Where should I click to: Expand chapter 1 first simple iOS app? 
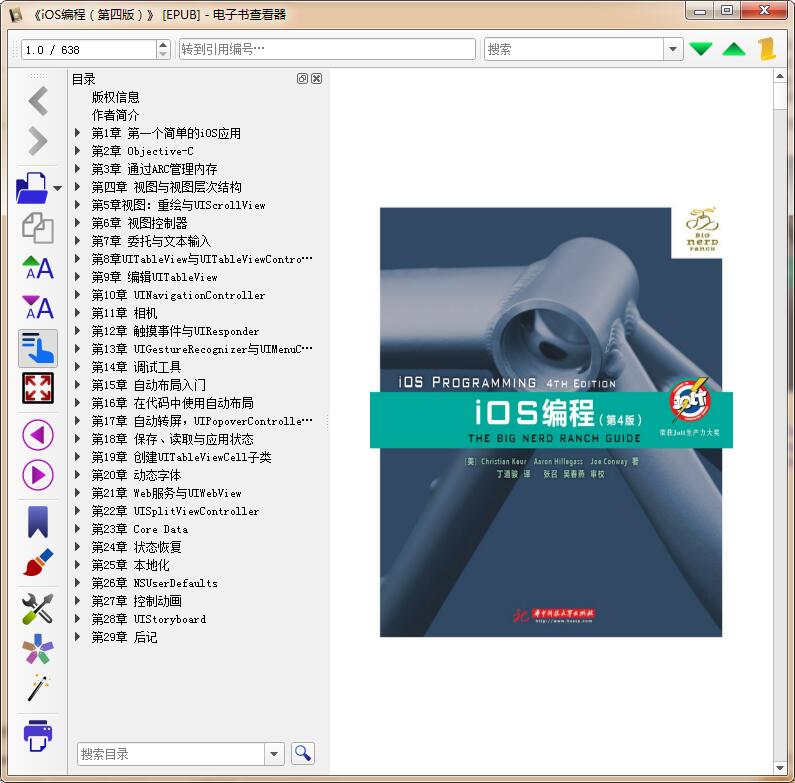tap(77, 133)
